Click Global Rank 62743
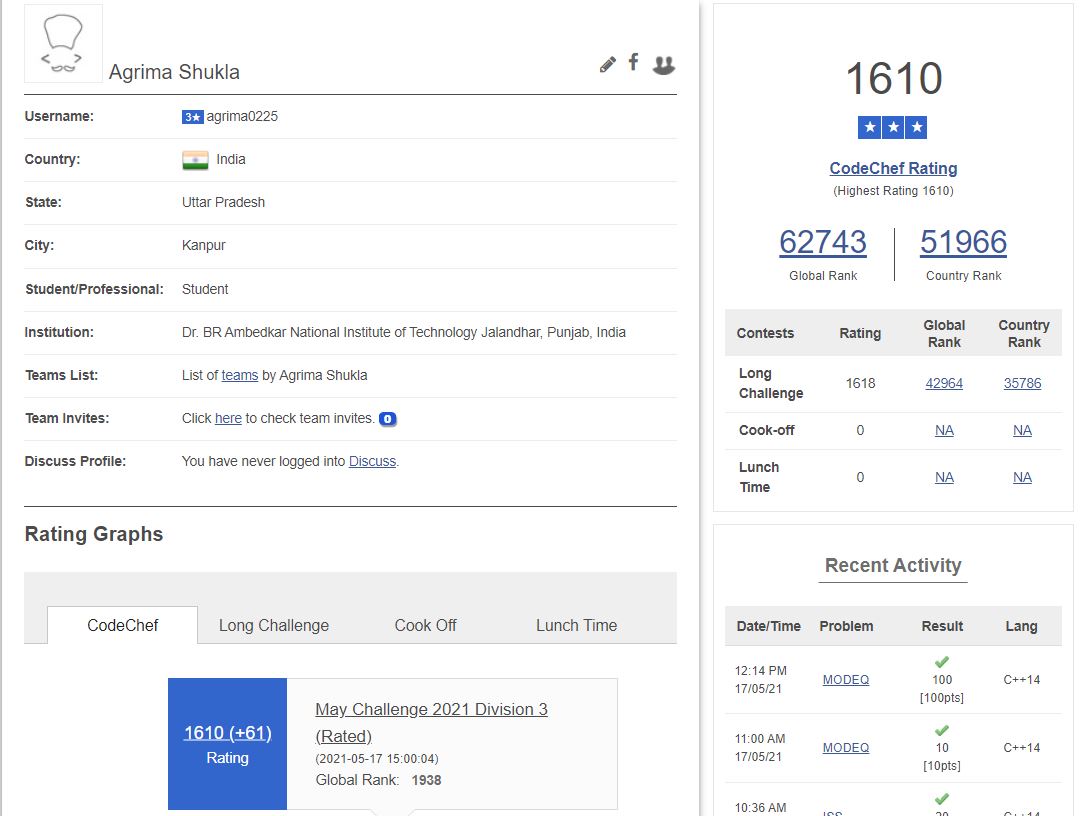Screen dimensions: 1081x816 click(823, 242)
